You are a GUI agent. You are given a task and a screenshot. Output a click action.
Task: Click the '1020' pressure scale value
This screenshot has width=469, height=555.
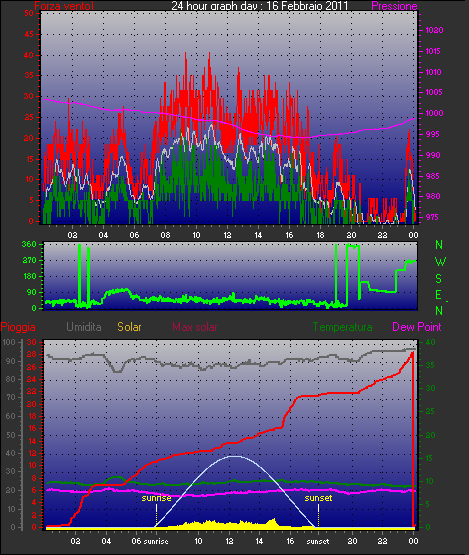434,30
